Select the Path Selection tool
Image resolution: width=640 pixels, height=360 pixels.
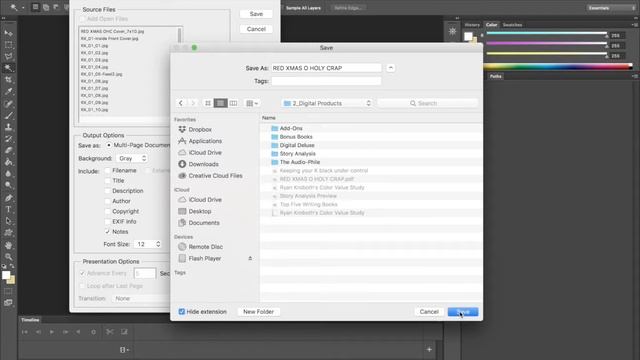tap(8, 221)
